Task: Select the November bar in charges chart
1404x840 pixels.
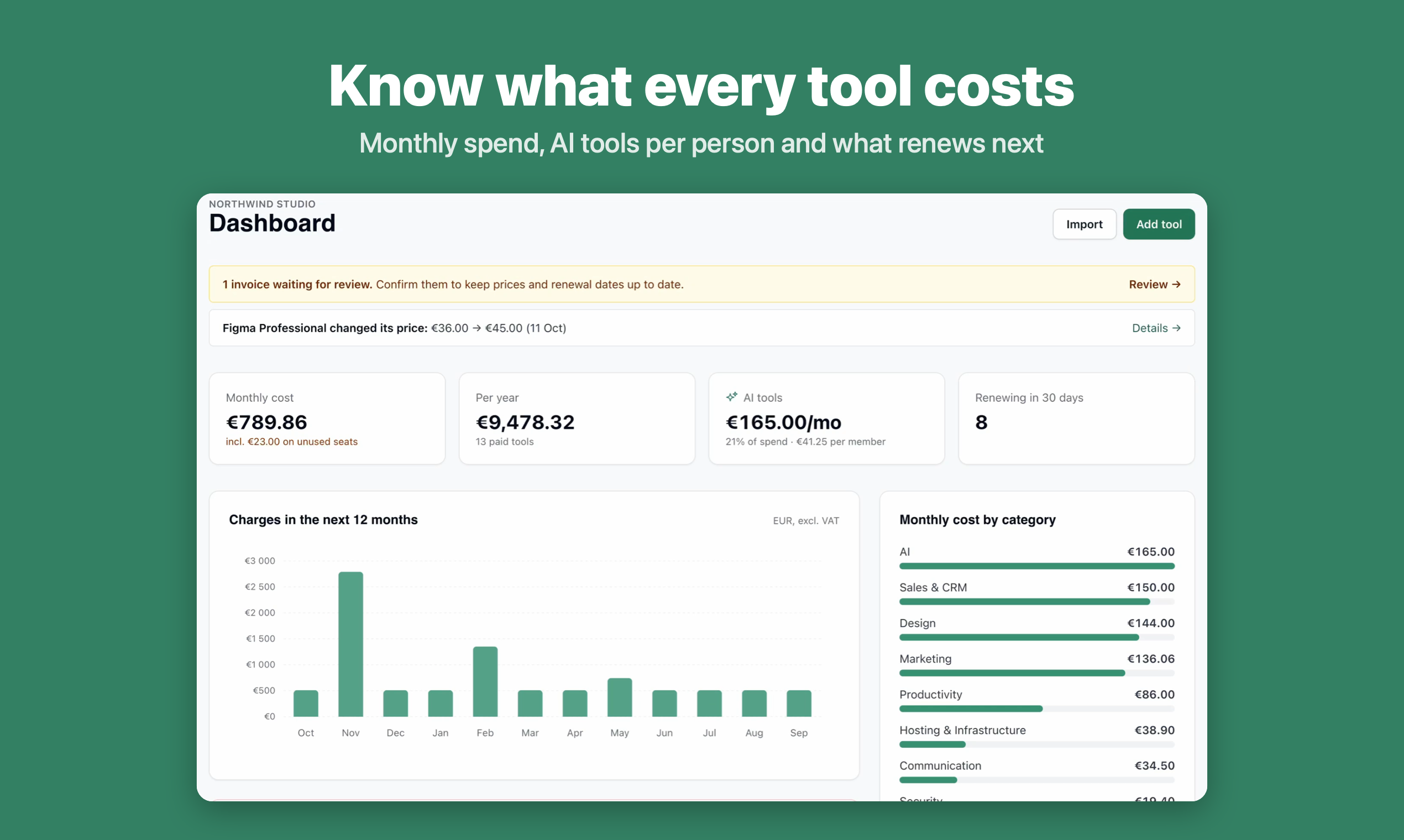Action: point(350,644)
